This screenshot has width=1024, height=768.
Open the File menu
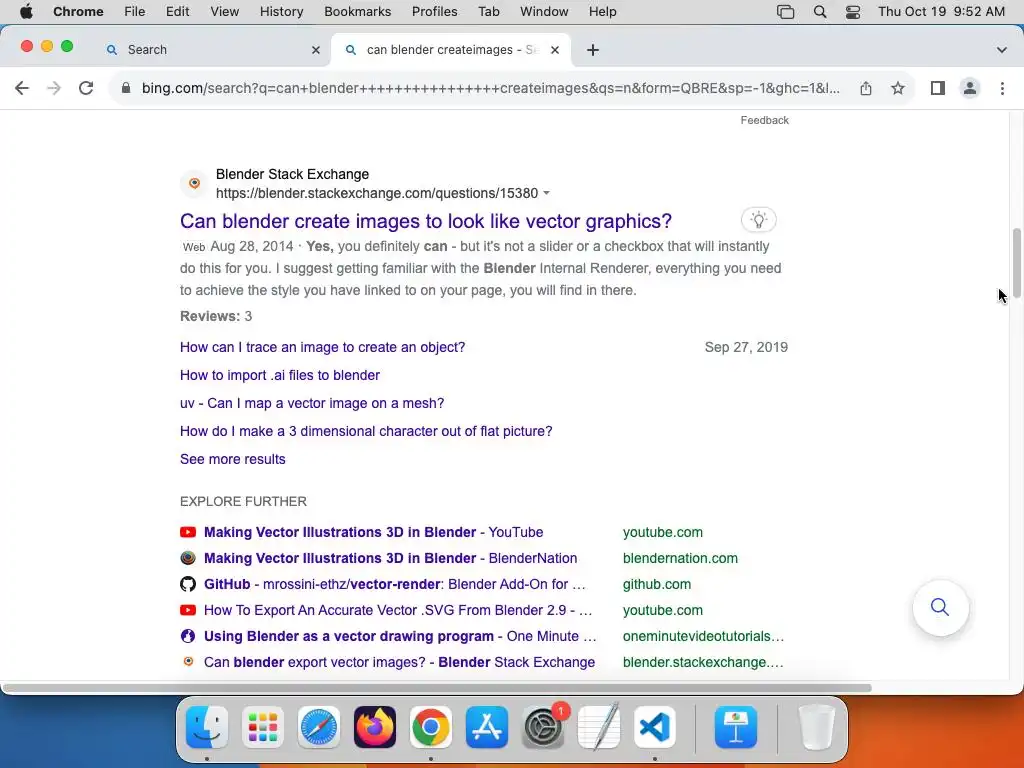[135, 12]
